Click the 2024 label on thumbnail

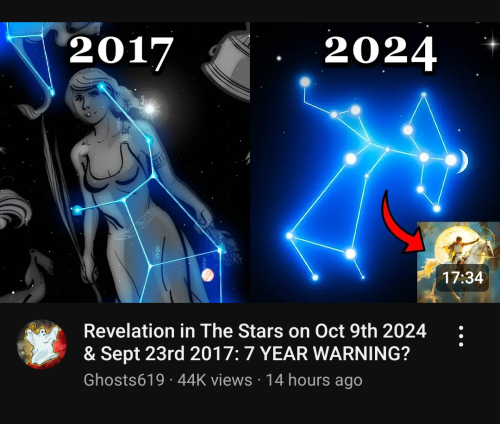[x=380, y=51]
